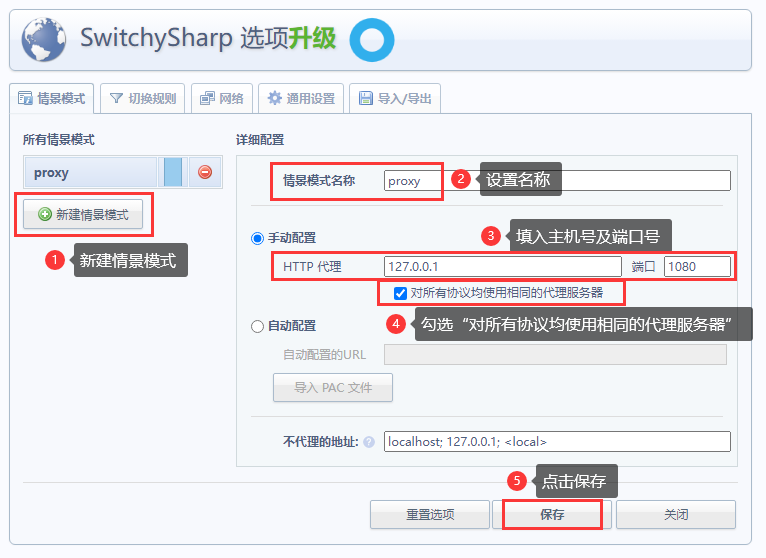This screenshot has height=558, width=766.
Task: Select the proxy profile in list
Action: coord(90,172)
